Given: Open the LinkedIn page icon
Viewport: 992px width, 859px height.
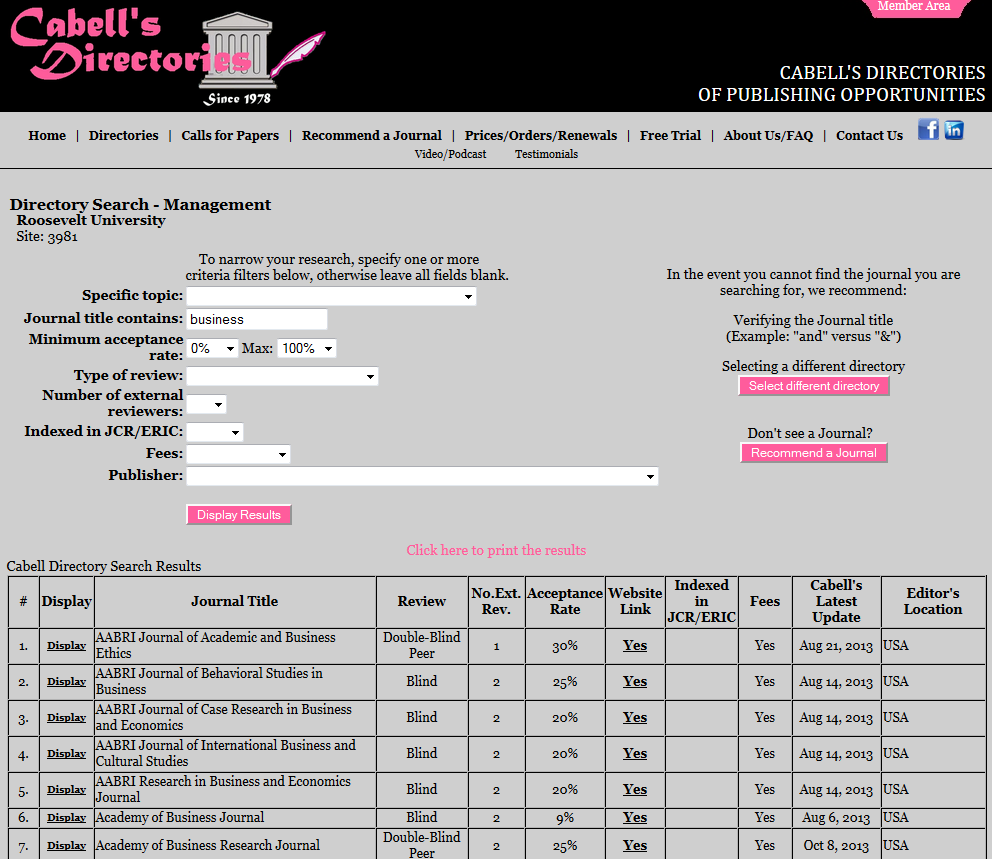Looking at the screenshot, I should [x=953, y=130].
